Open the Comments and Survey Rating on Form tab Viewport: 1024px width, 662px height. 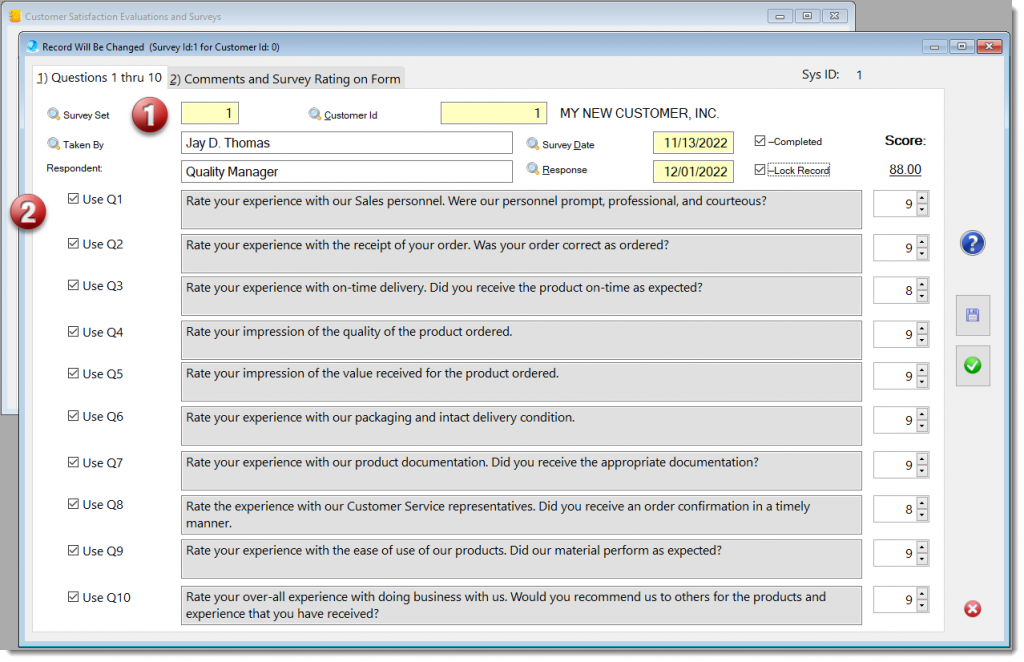pos(285,79)
